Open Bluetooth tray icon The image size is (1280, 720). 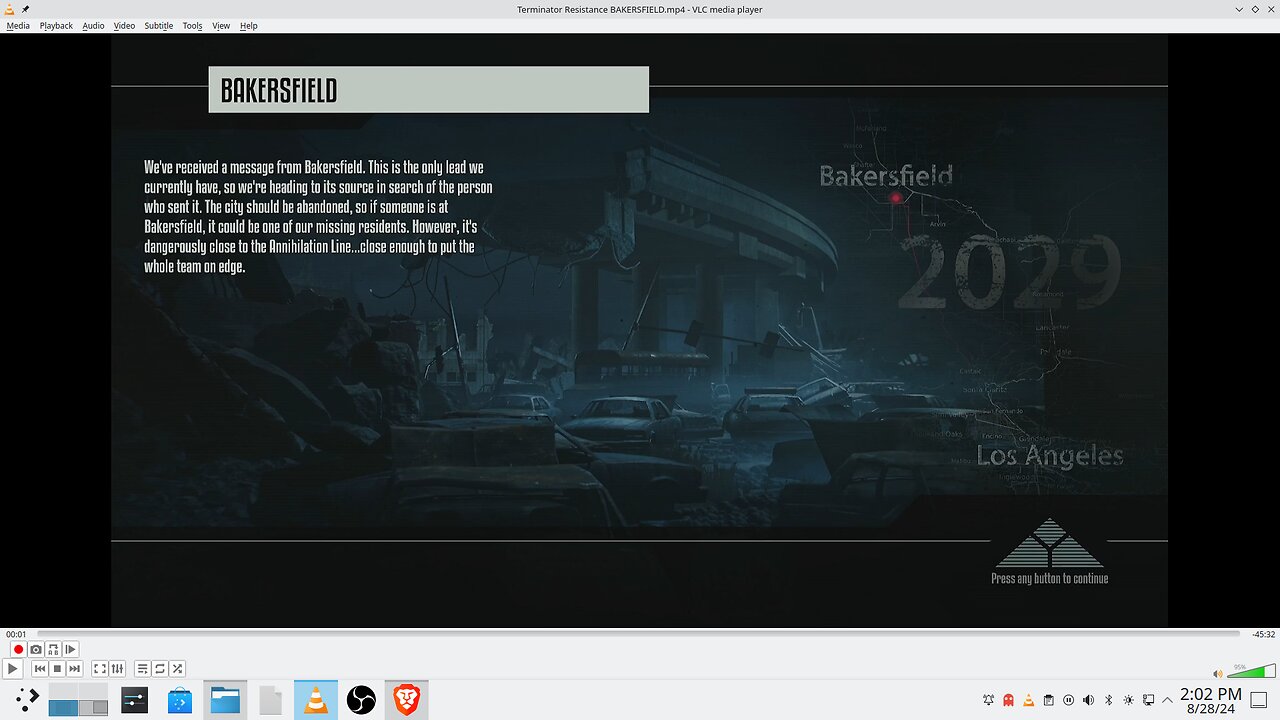(x=1108, y=700)
